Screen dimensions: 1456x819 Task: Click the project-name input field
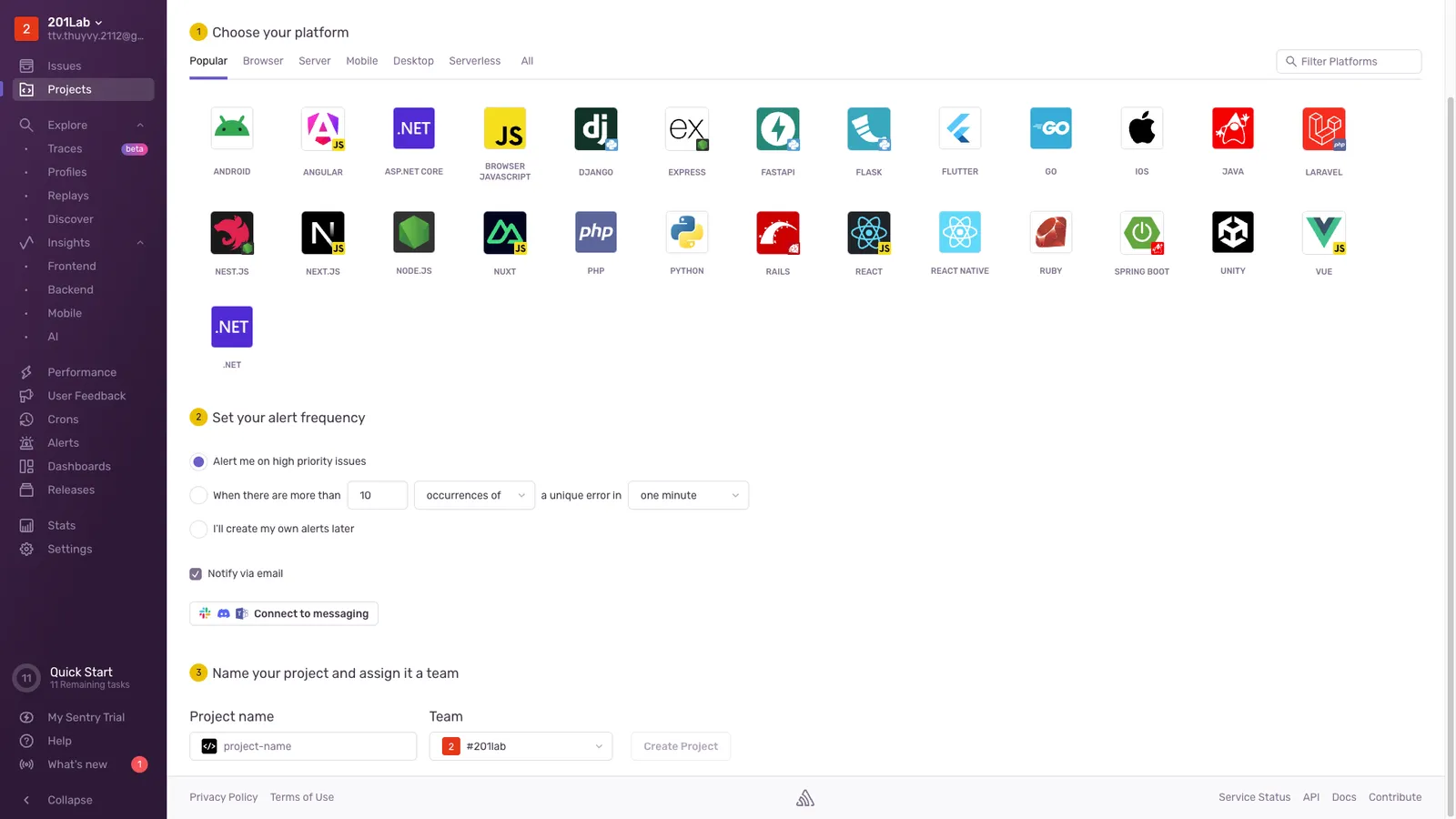coord(303,746)
